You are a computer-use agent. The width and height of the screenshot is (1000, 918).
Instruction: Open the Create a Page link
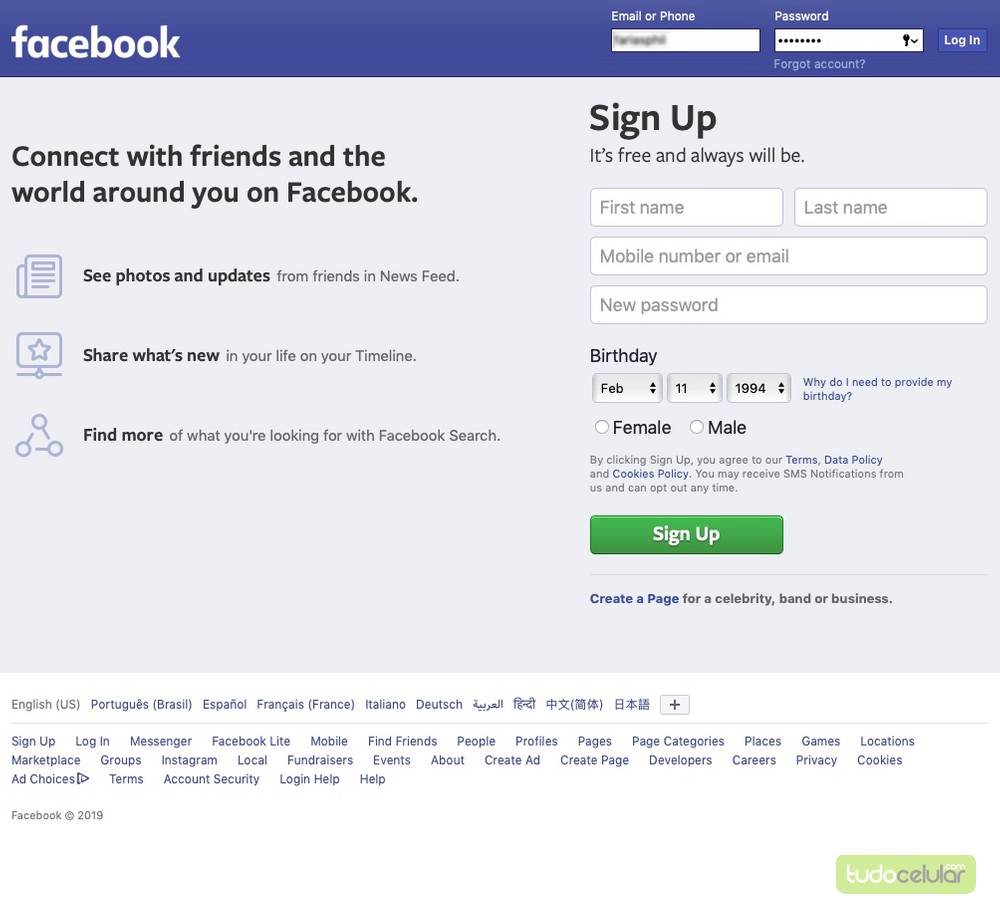click(x=634, y=599)
